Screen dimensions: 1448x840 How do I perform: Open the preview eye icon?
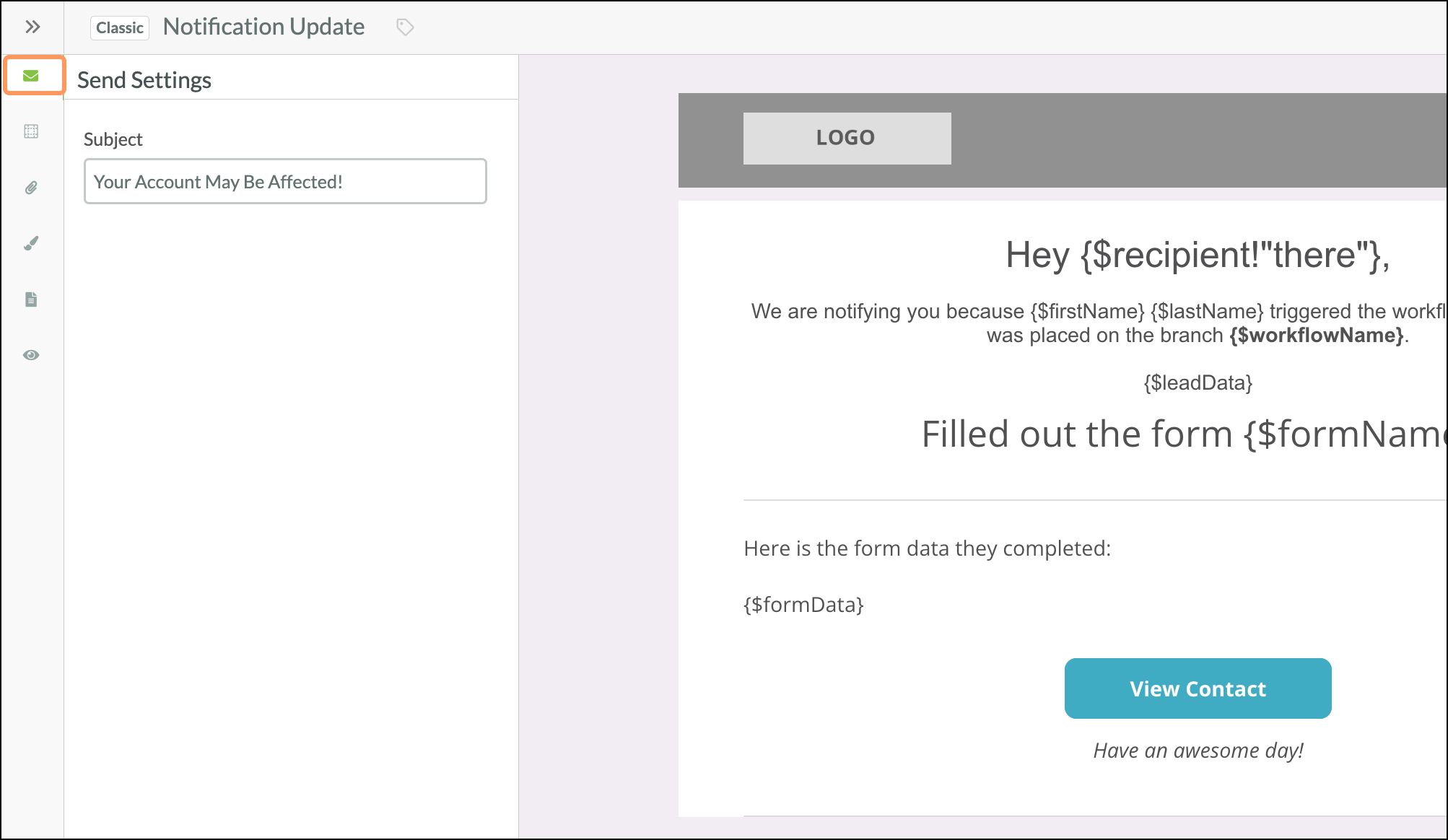click(31, 355)
